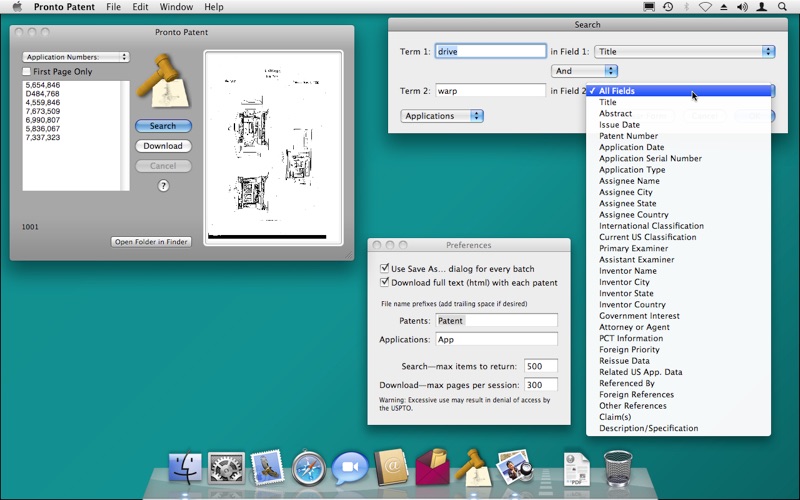
Task: Click Search max items to return field
Action: tap(541, 366)
